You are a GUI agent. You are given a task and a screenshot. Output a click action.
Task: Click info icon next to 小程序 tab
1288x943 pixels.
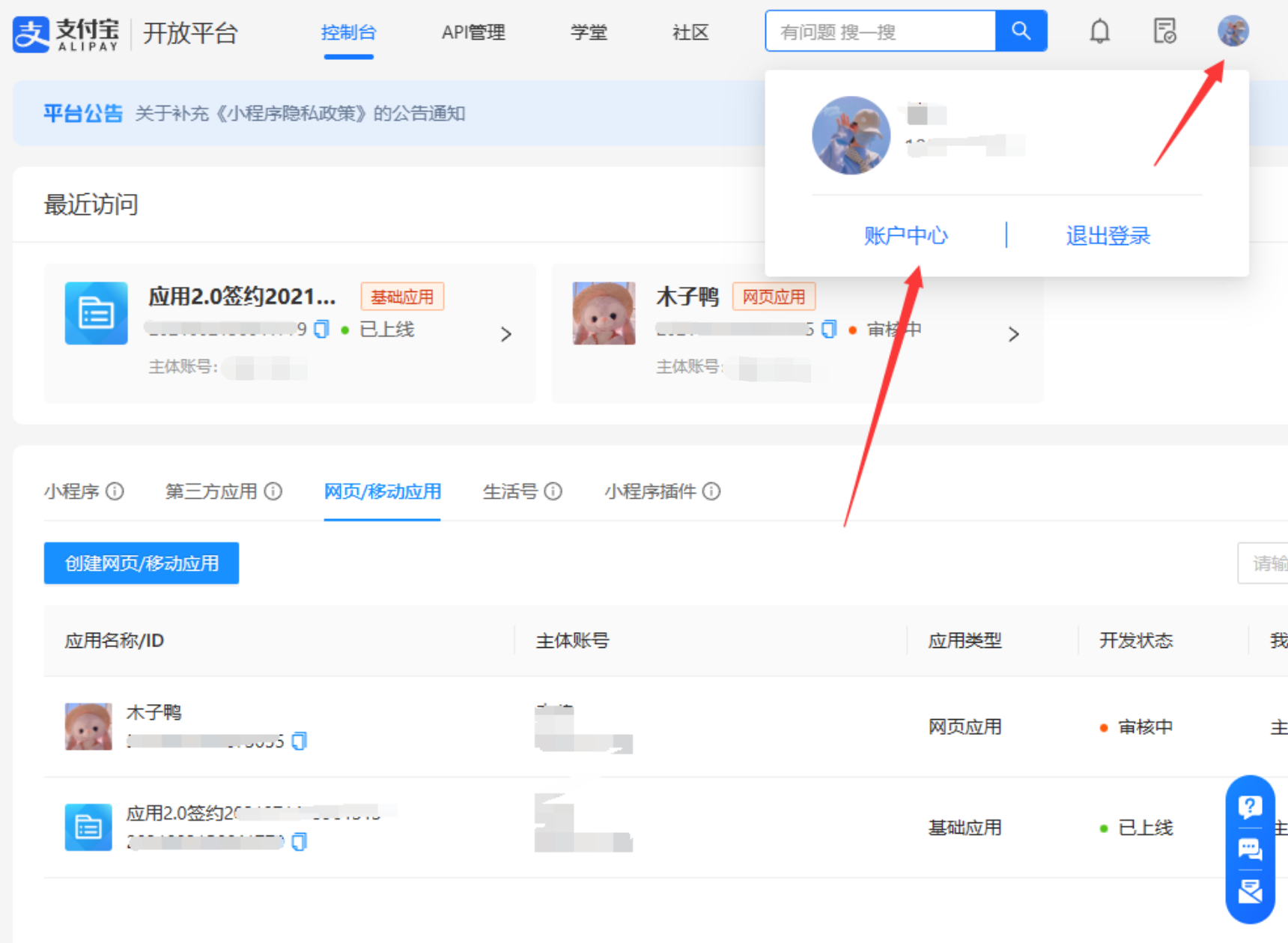(115, 491)
